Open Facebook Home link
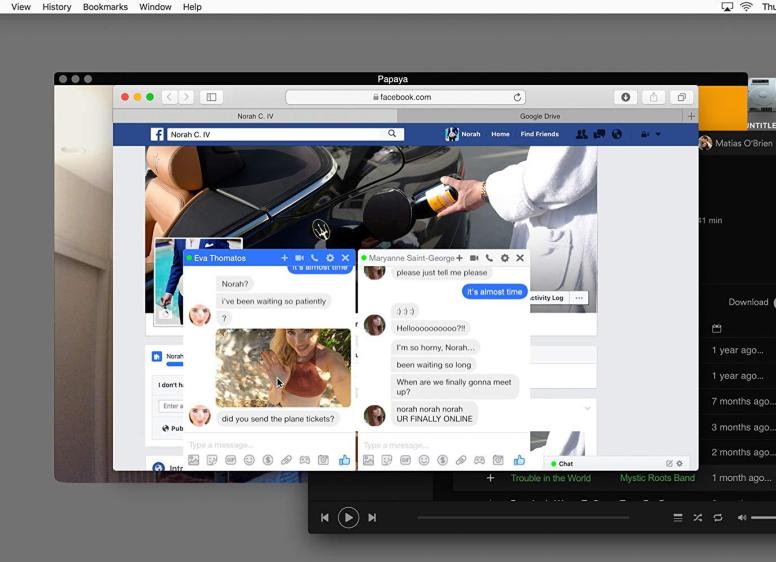Image resolution: width=776 pixels, height=562 pixels. coord(500,134)
